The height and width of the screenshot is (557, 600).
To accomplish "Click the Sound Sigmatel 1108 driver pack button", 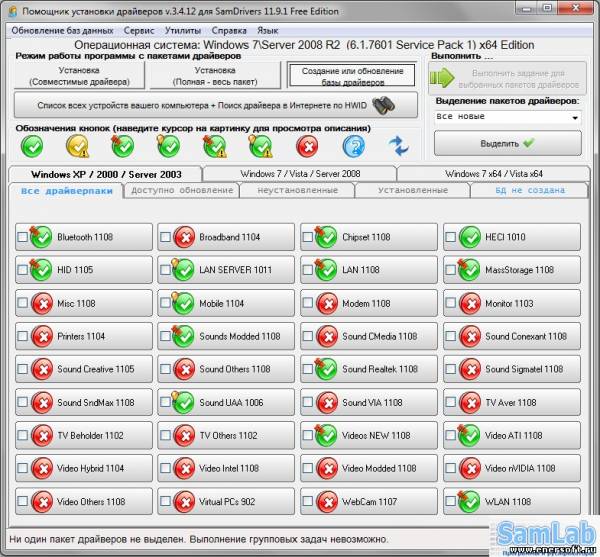I will [512, 369].
